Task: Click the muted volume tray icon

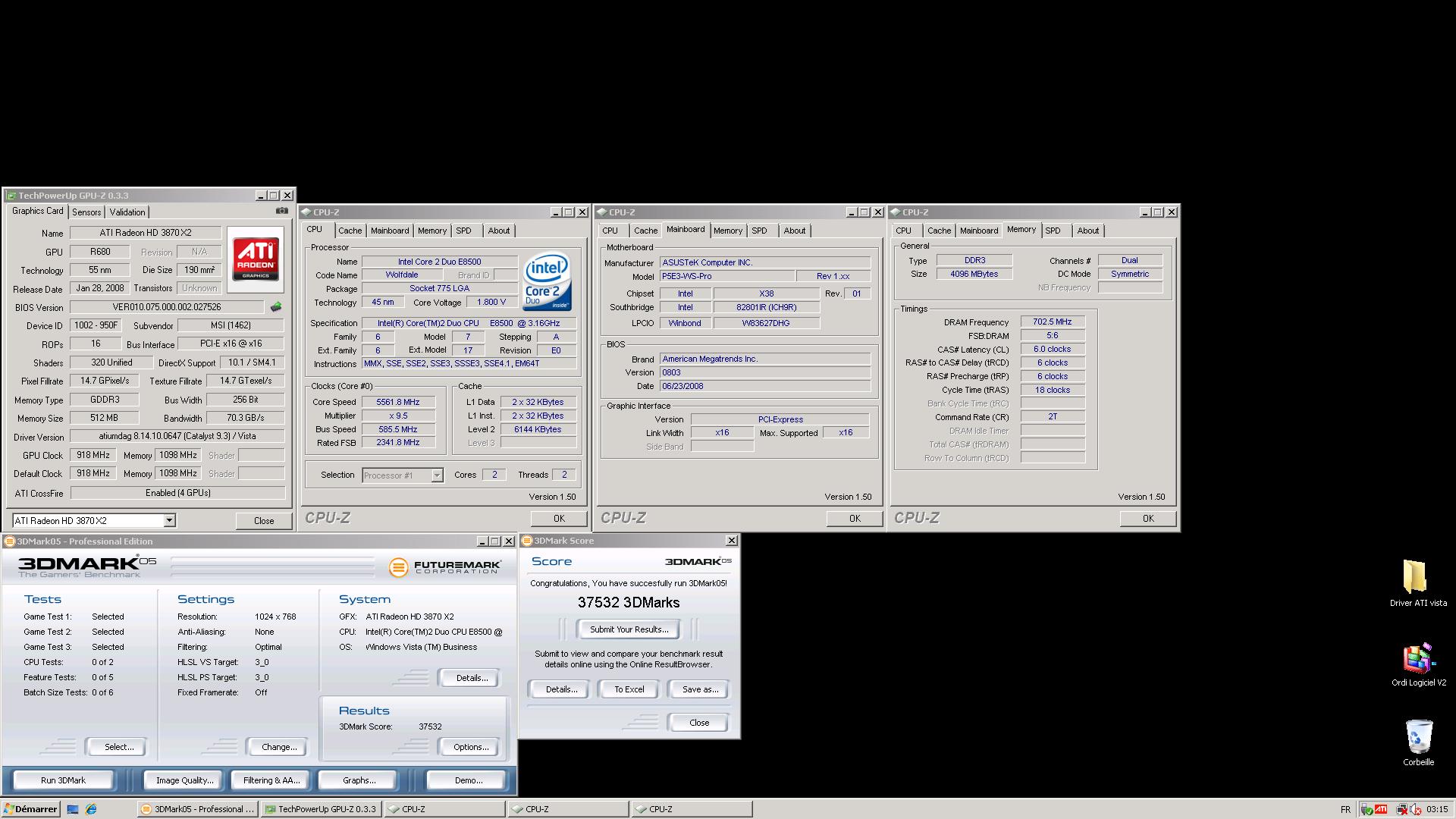Action: click(1415, 809)
